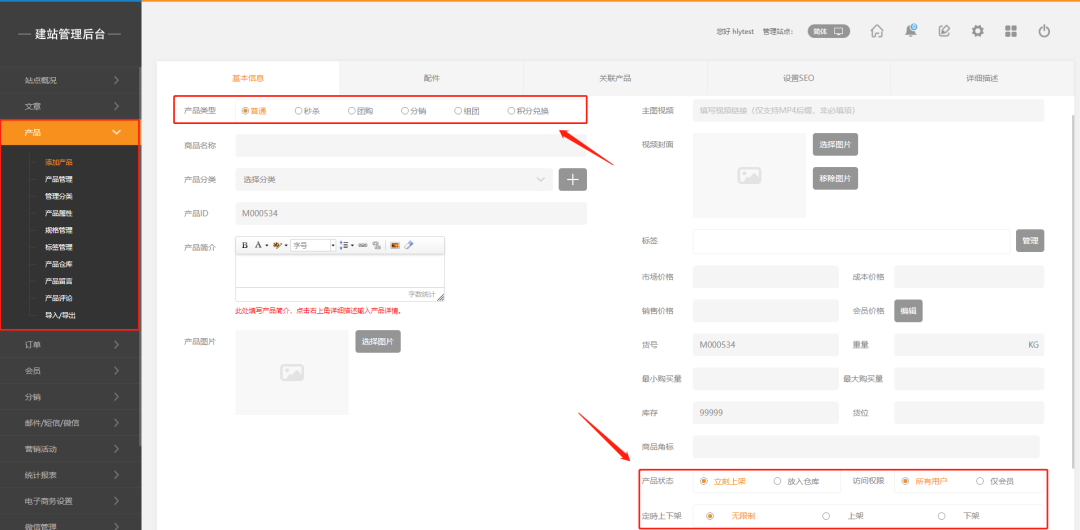Add new category with plus button
Image resolution: width=1080 pixels, height=530 pixels.
point(573,179)
